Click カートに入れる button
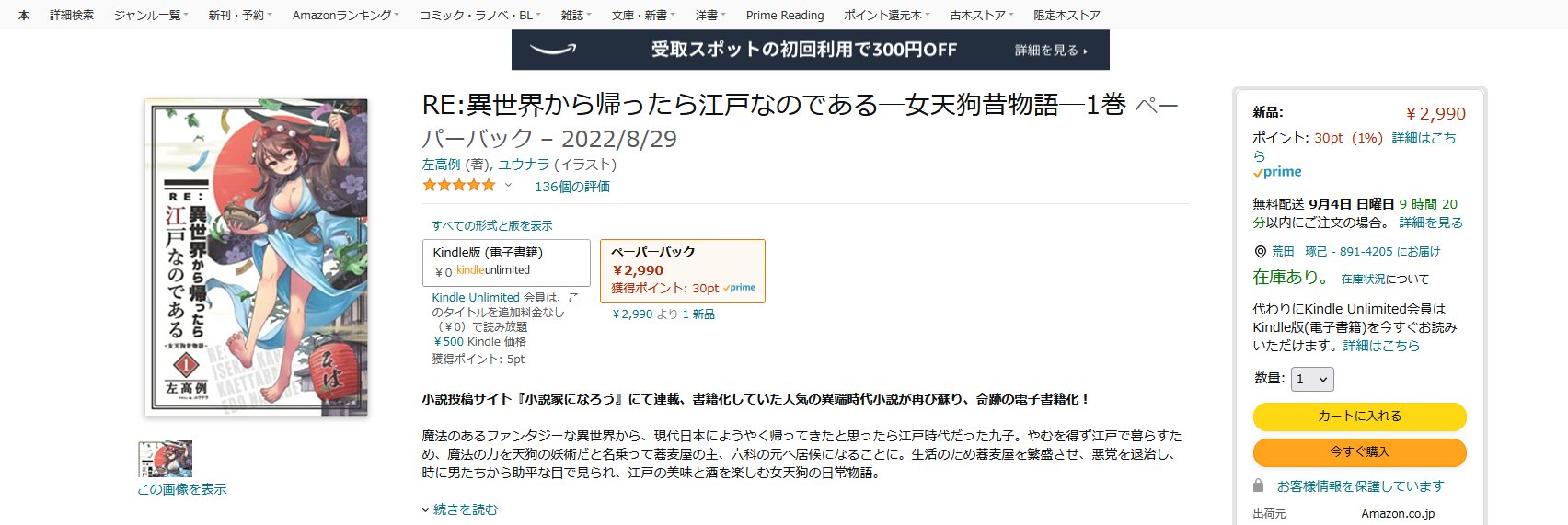The image size is (1568, 525). [x=1359, y=417]
